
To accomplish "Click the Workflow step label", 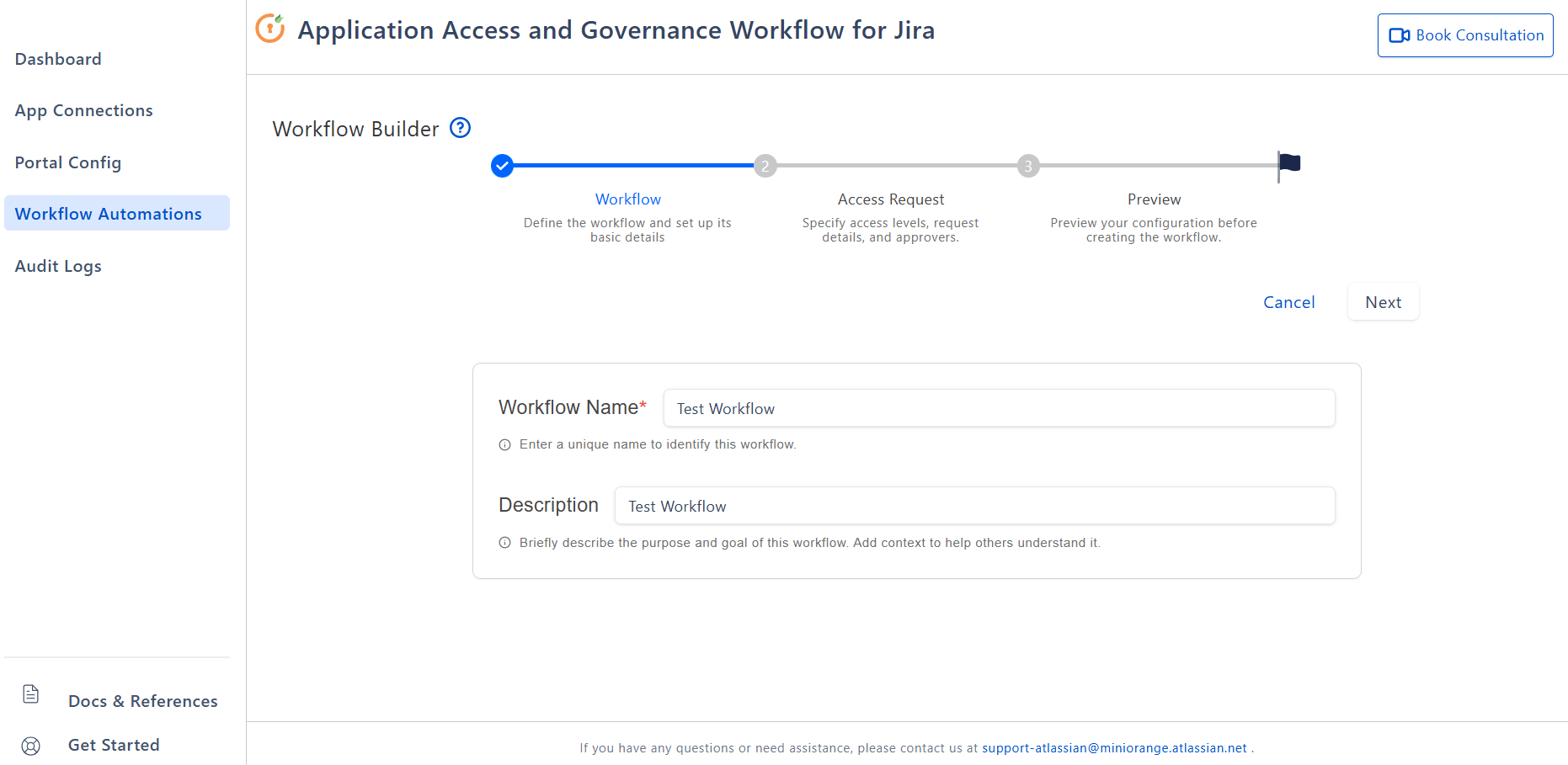I will click(628, 199).
